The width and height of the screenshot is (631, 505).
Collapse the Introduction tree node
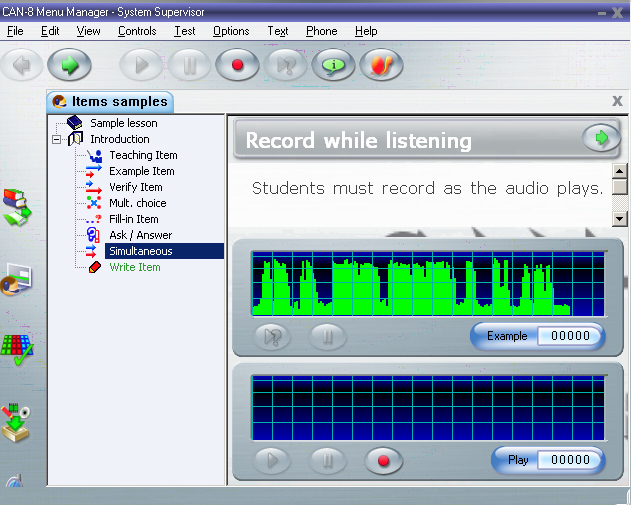tap(57, 140)
